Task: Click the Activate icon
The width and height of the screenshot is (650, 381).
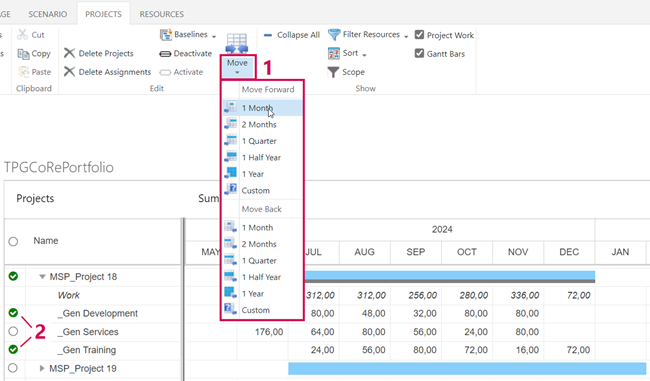Action: [165, 73]
